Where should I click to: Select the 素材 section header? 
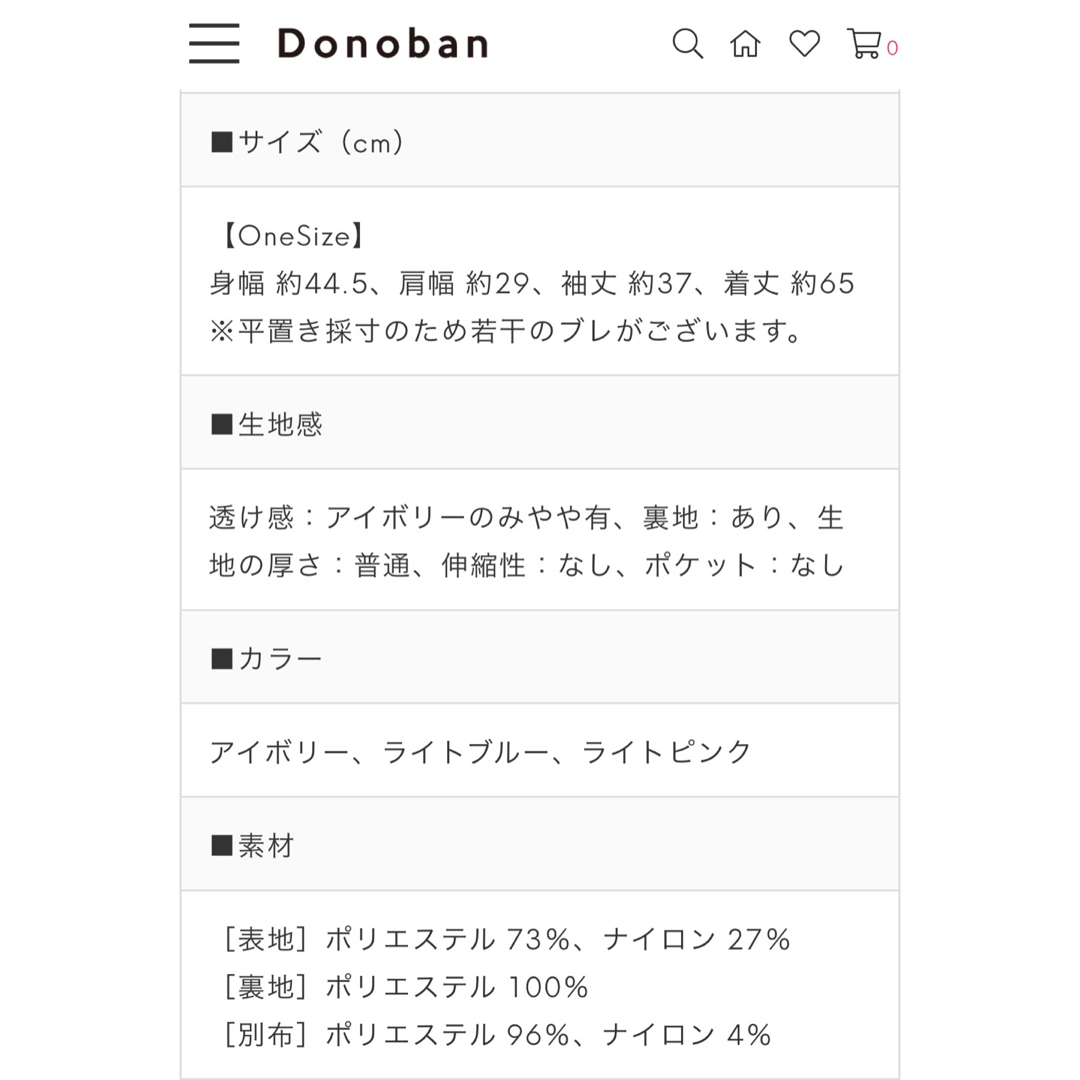(540, 844)
